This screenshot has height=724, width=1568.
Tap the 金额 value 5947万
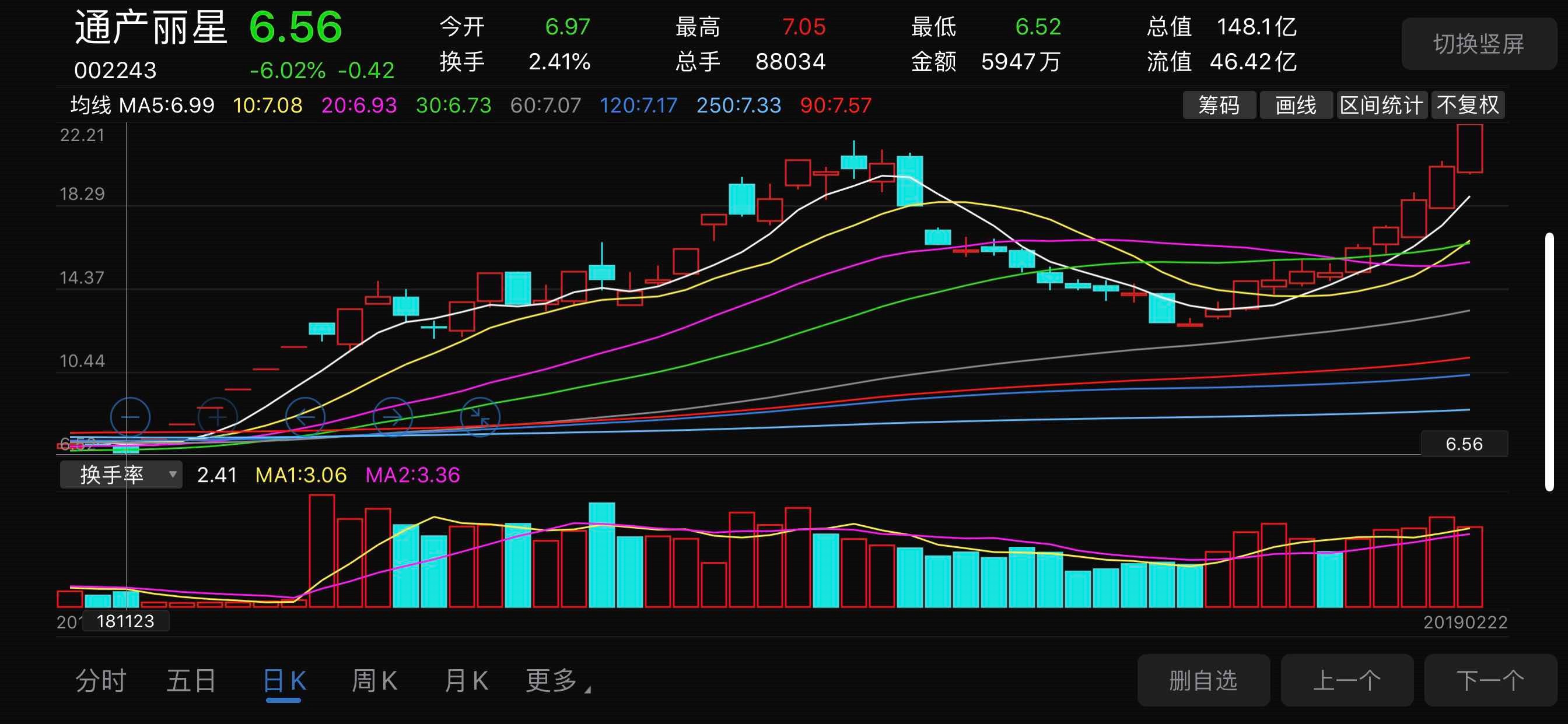coord(1021,61)
